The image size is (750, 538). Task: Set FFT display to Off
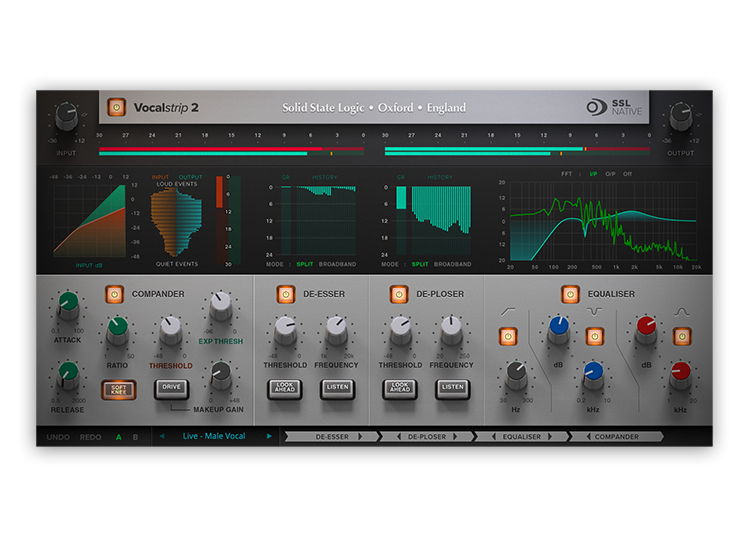[x=628, y=174]
